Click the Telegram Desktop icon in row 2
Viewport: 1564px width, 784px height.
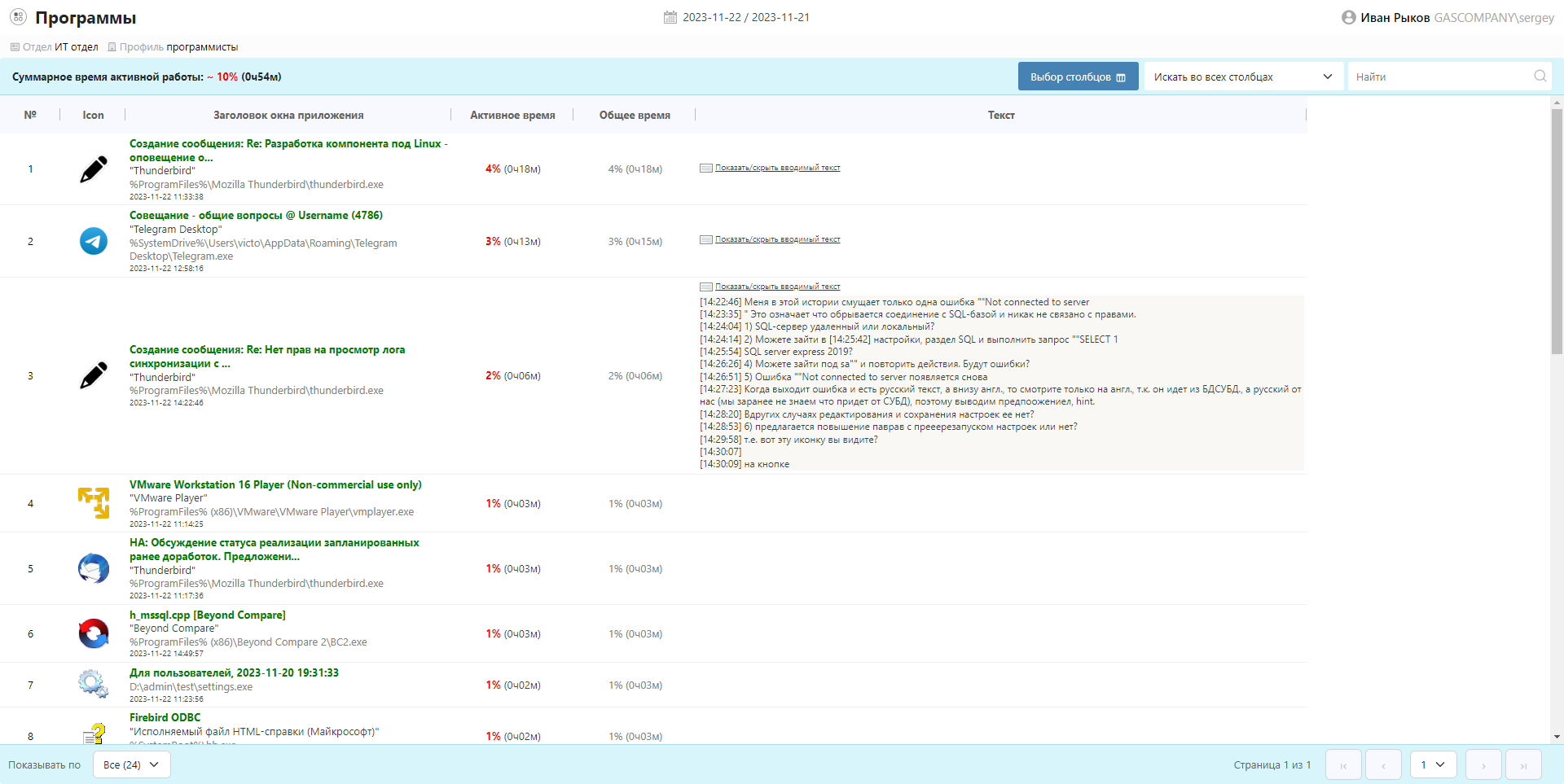(x=94, y=241)
